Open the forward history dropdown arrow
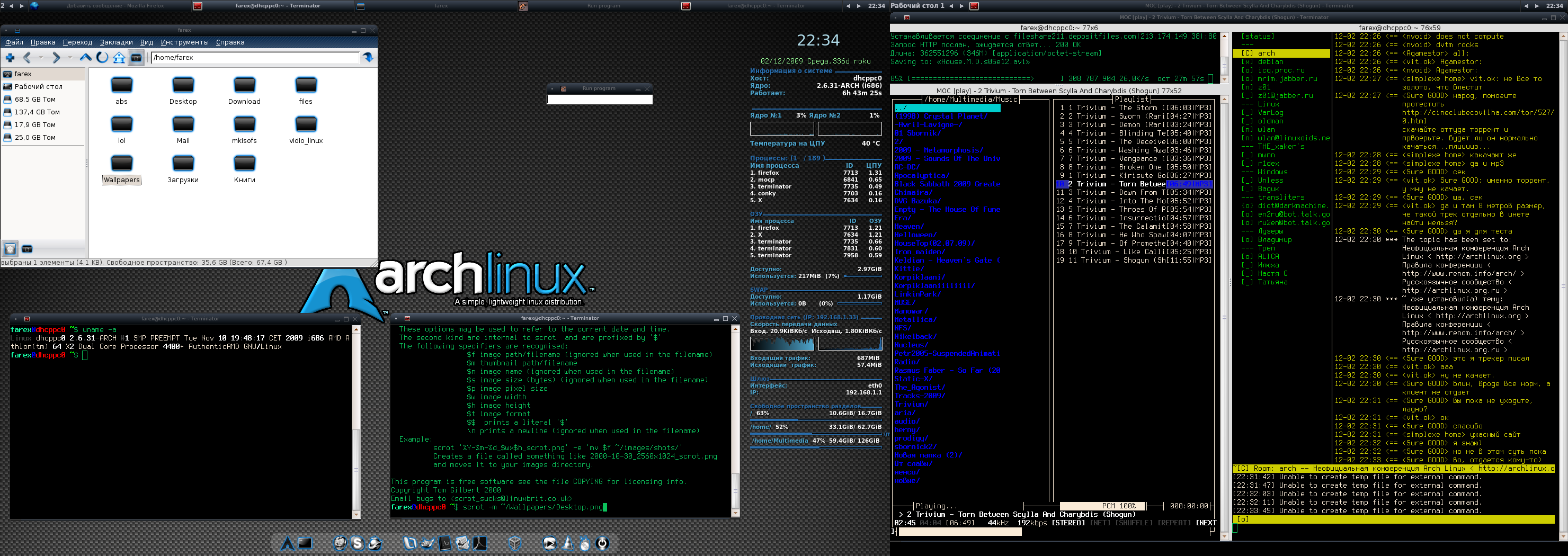Image resolution: width=1568 pixels, height=556 pixels. (70, 57)
